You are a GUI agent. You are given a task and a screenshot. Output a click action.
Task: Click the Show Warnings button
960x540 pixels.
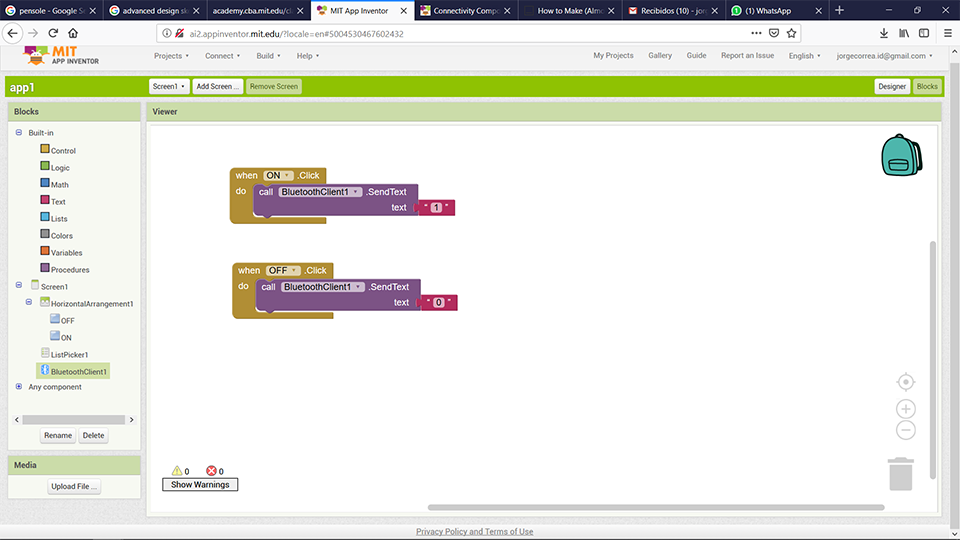[200, 484]
